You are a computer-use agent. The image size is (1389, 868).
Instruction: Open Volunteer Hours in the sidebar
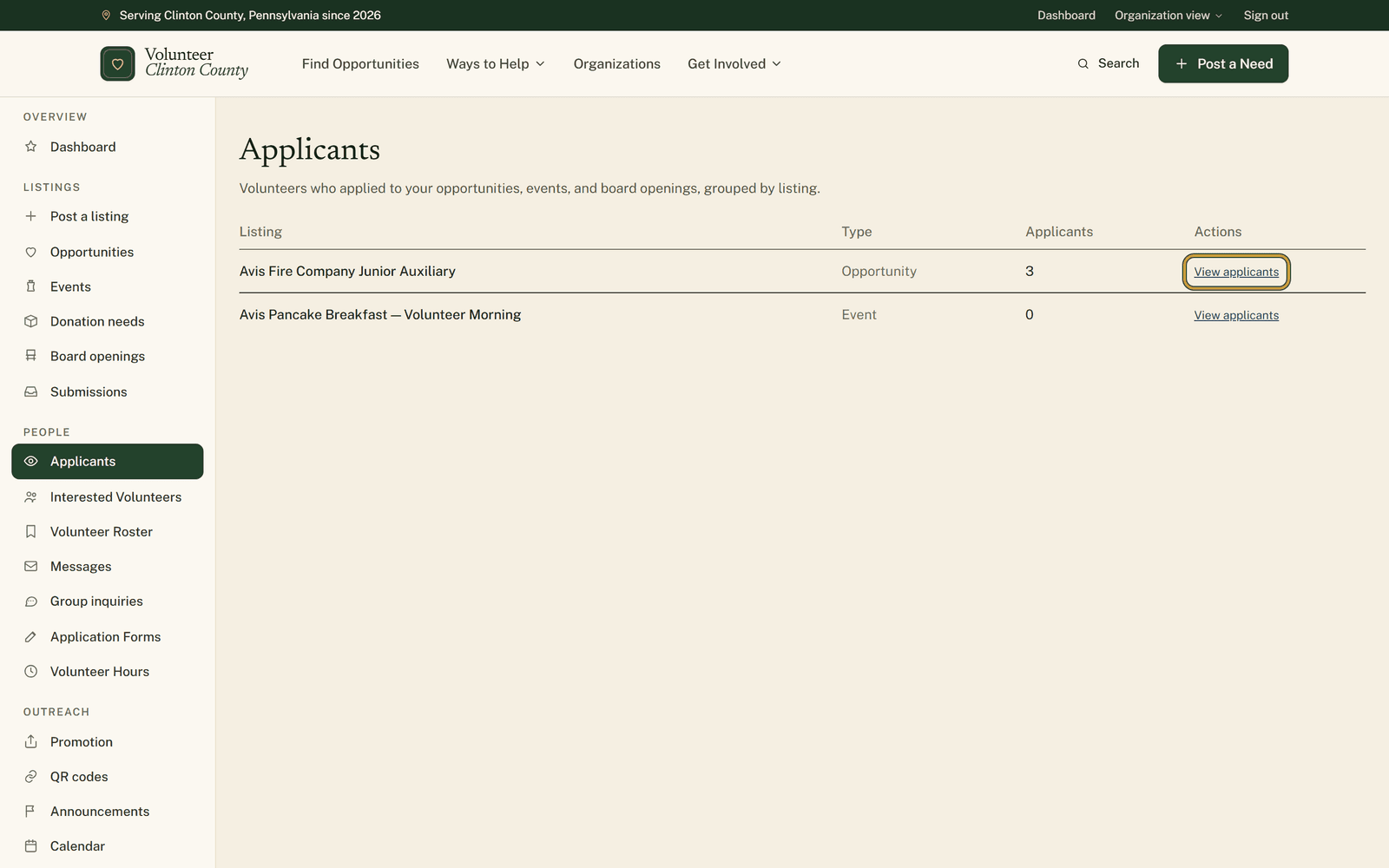coord(108,671)
